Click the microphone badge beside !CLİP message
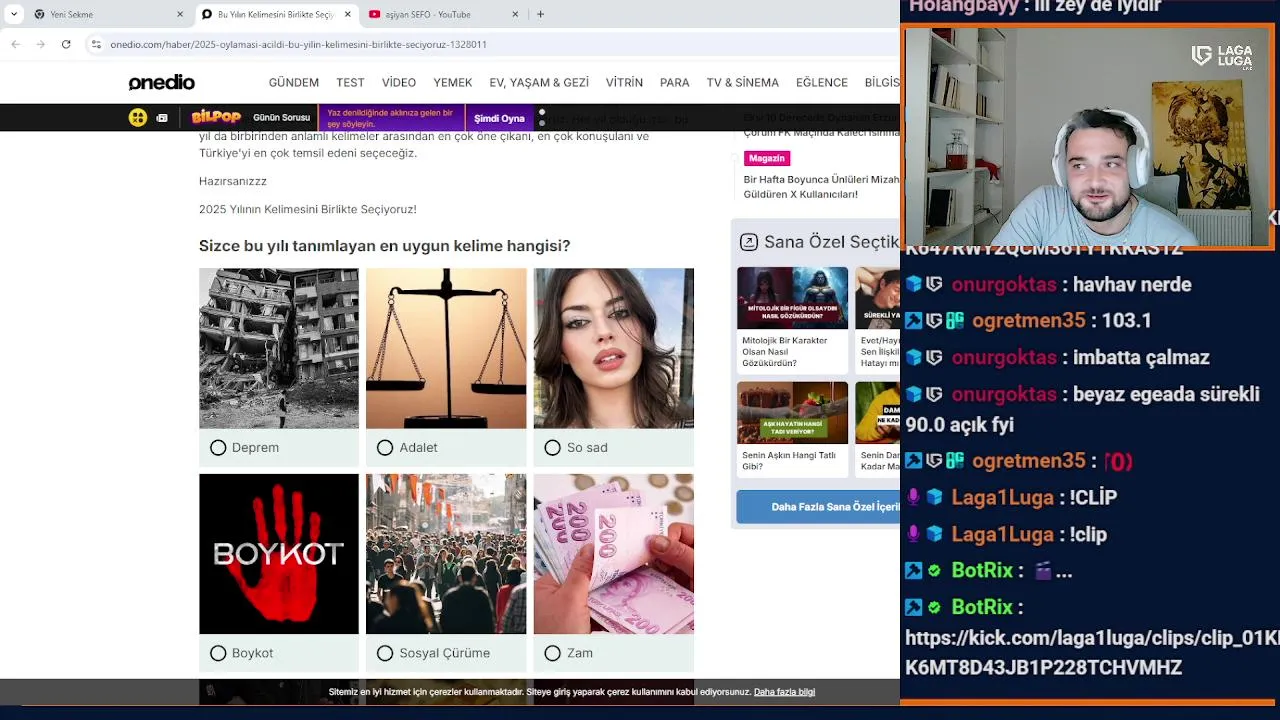Screen dimensions: 1280x720 [x=913, y=497]
